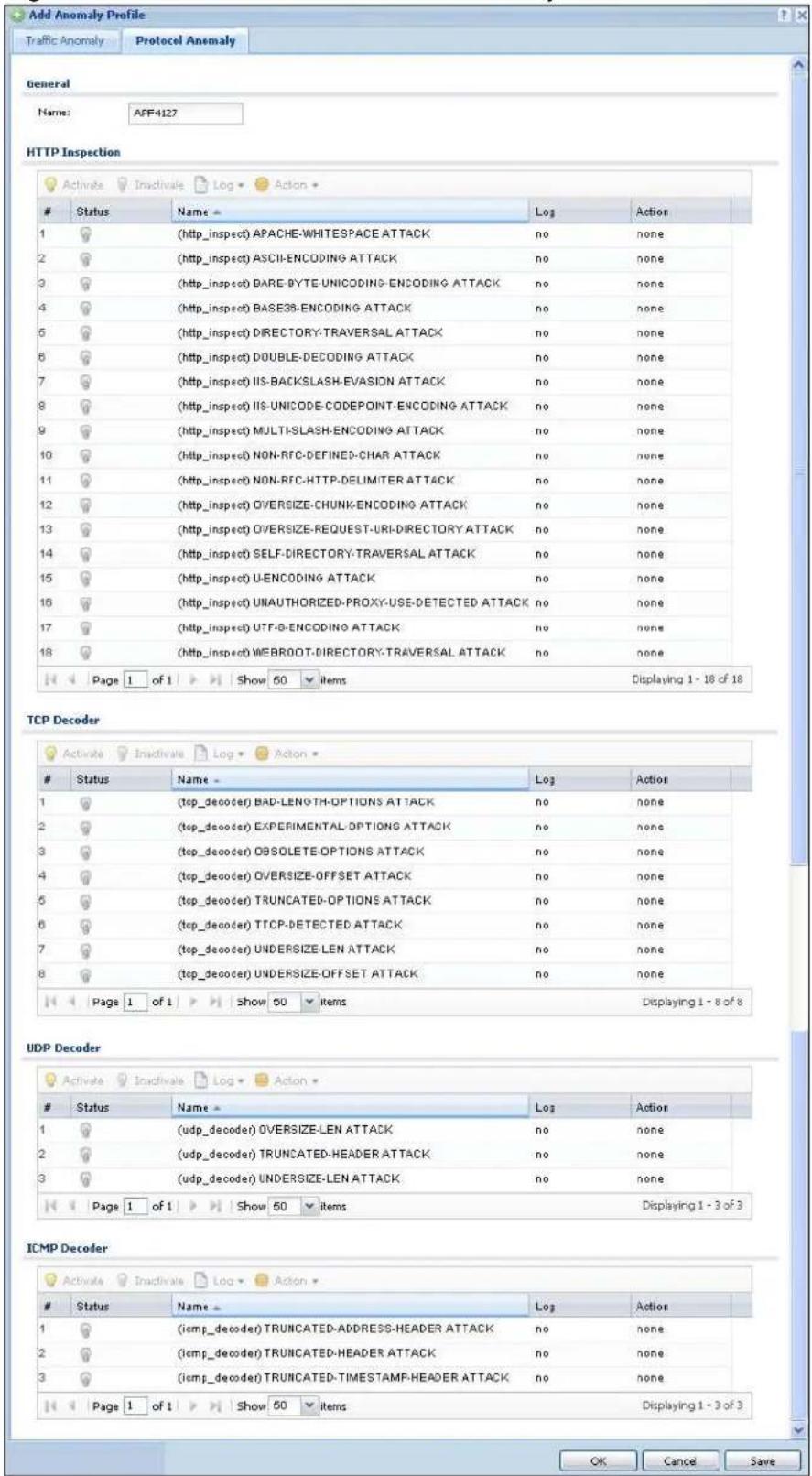
Task: Open Action dropdown in ICMP Decoder toolbar
Action: click(287, 1281)
